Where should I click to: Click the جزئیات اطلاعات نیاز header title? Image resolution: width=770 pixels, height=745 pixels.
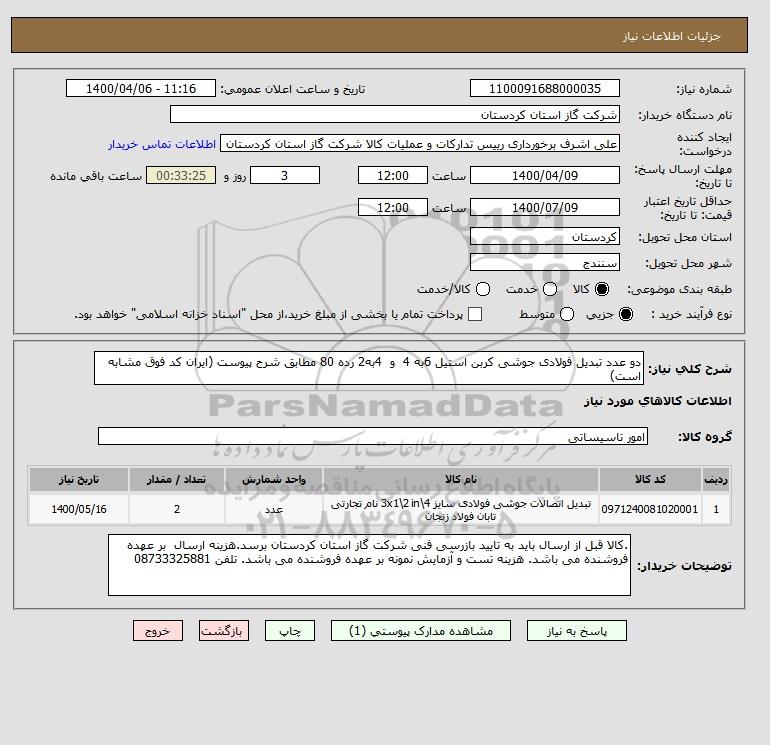[671, 36]
